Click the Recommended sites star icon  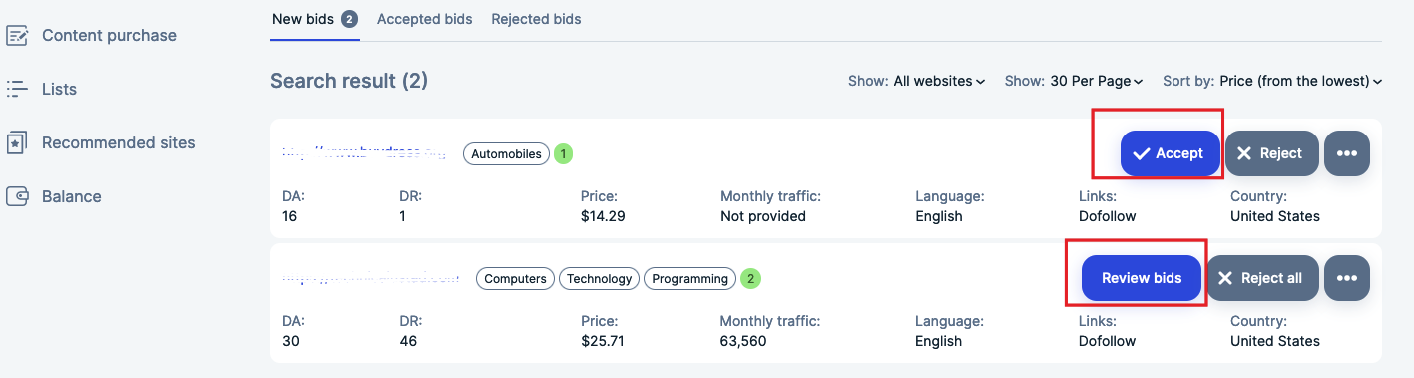click(17, 143)
